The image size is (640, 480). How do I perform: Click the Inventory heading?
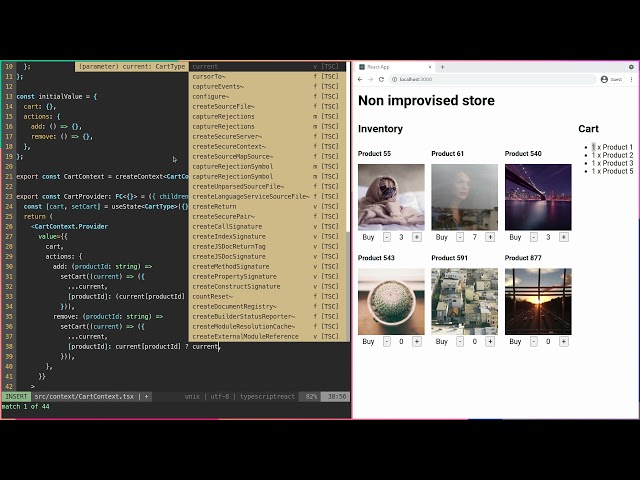pos(380,129)
